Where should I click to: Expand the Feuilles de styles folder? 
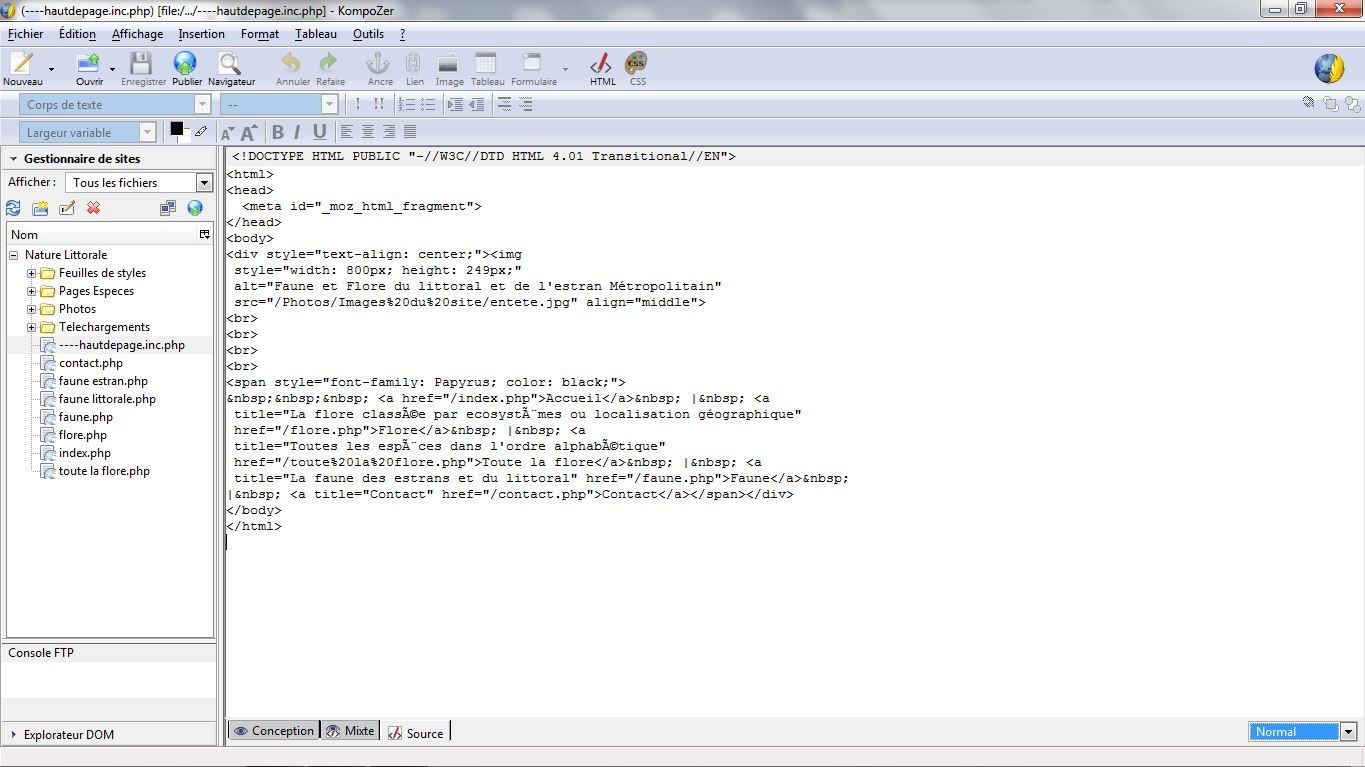tap(31, 273)
